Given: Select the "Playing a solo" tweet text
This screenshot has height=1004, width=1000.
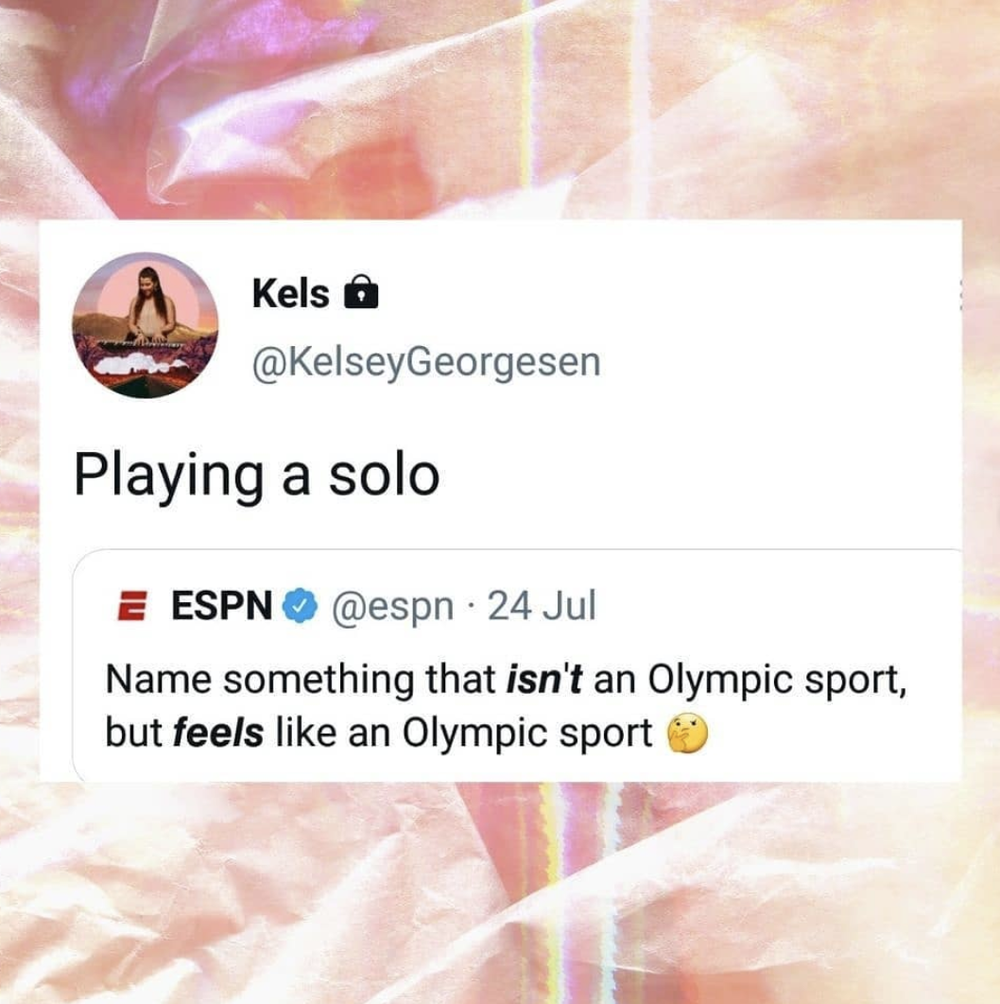Looking at the screenshot, I should [x=257, y=476].
